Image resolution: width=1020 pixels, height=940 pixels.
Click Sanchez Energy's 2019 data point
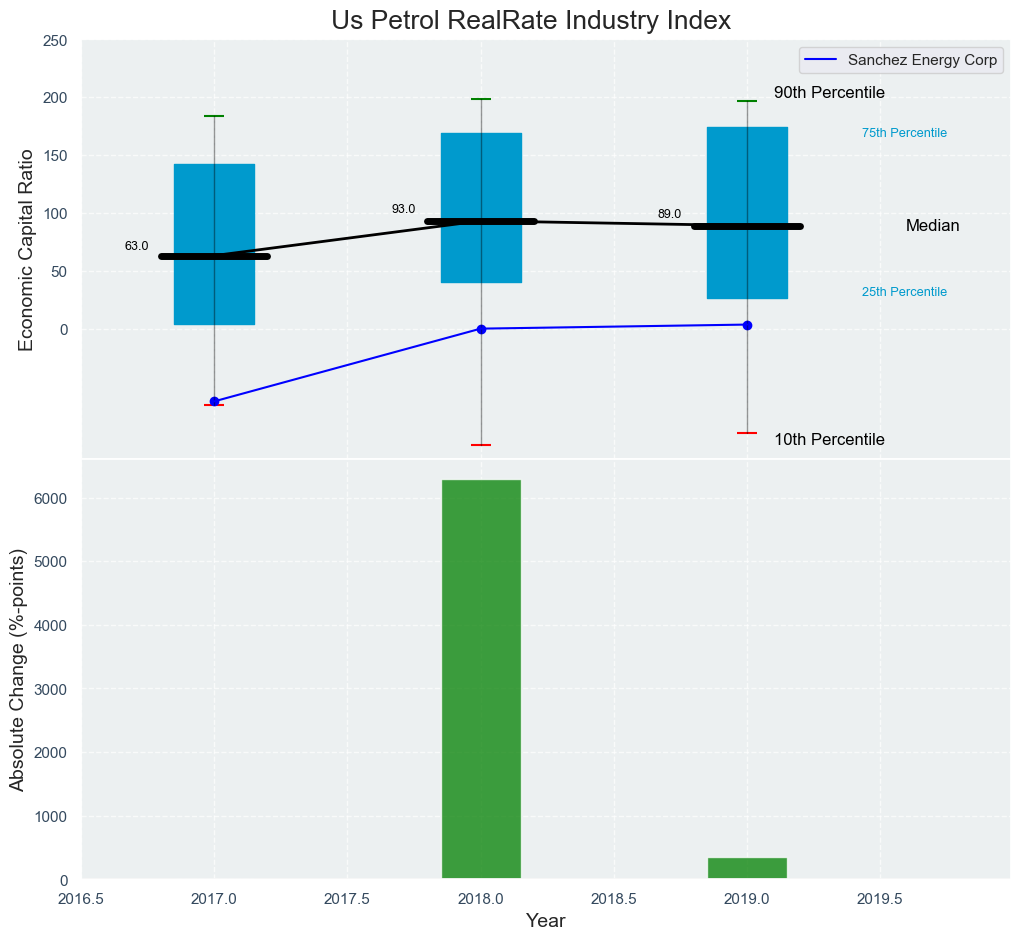tap(747, 325)
